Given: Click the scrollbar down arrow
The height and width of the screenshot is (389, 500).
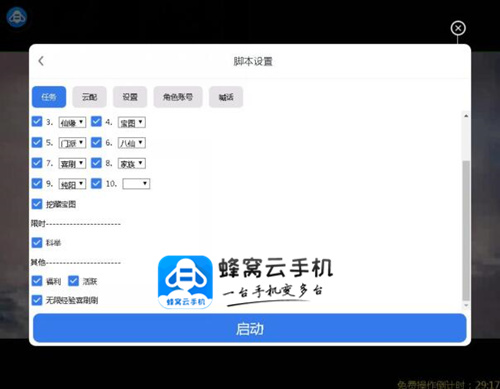Looking at the screenshot, I should click(x=466, y=305).
